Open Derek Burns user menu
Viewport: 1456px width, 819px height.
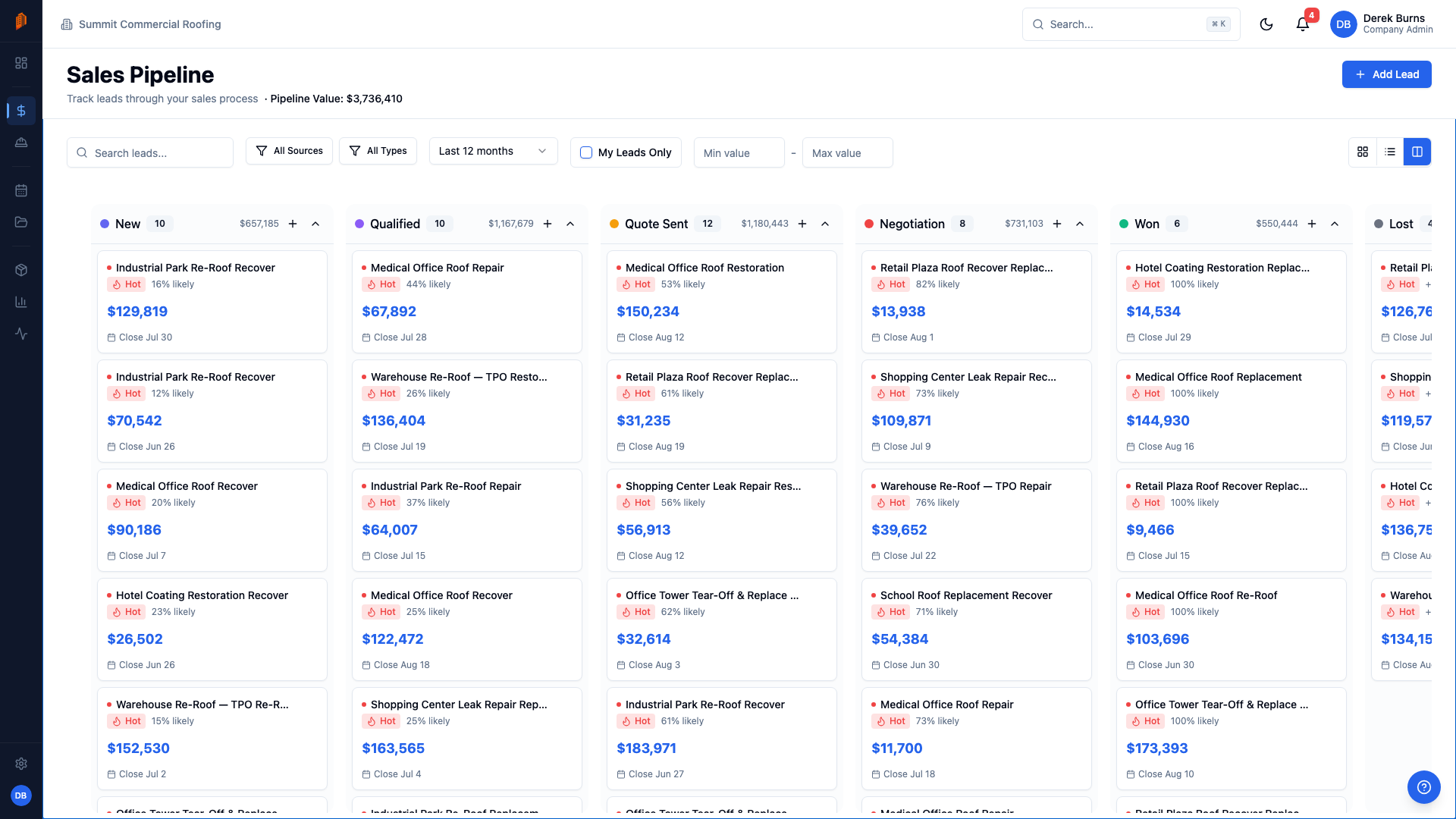coord(1382,24)
